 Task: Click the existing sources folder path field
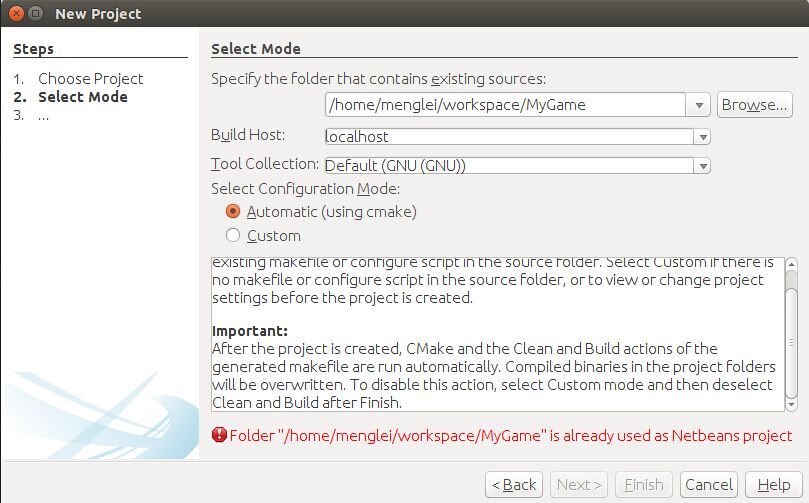504,104
